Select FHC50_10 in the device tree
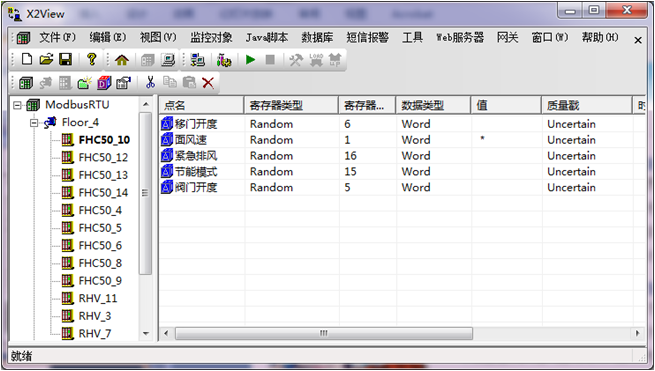Image resolution: width=655 pixels, height=371 pixels. 104,140
